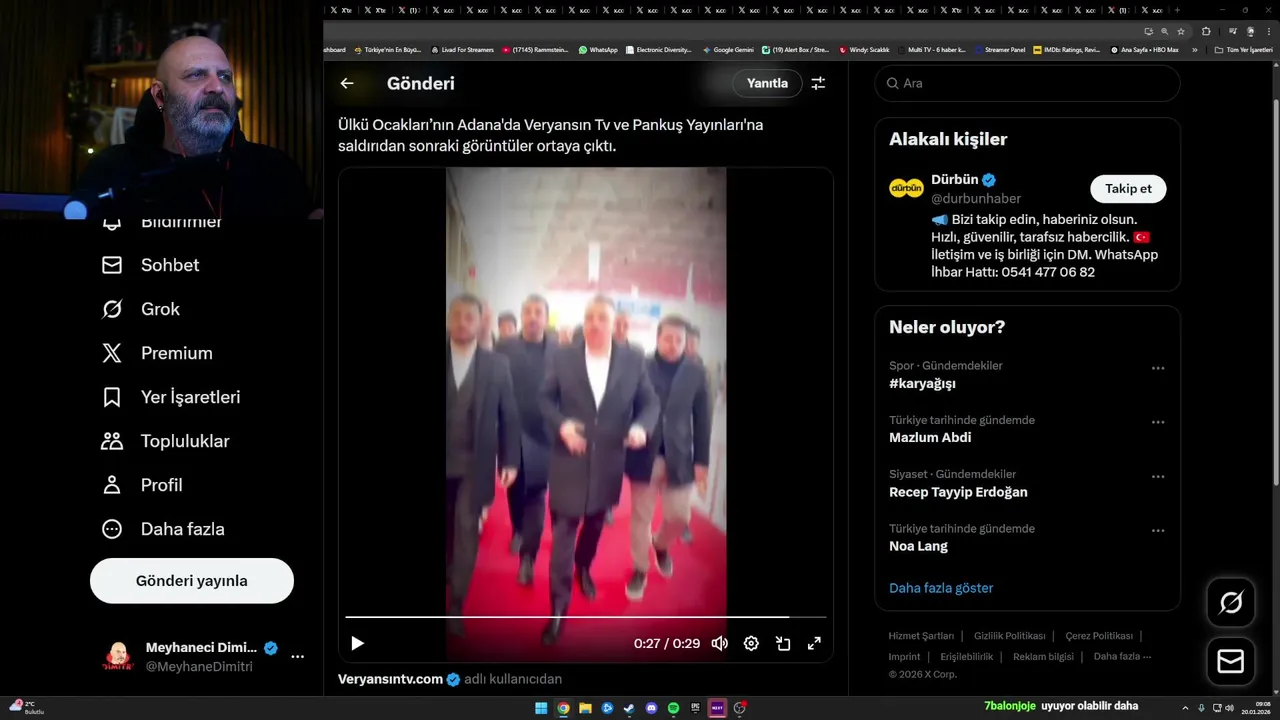Follow Dürbün with Takip et button
This screenshot has width=1280, height=720.
[1128, 188]
